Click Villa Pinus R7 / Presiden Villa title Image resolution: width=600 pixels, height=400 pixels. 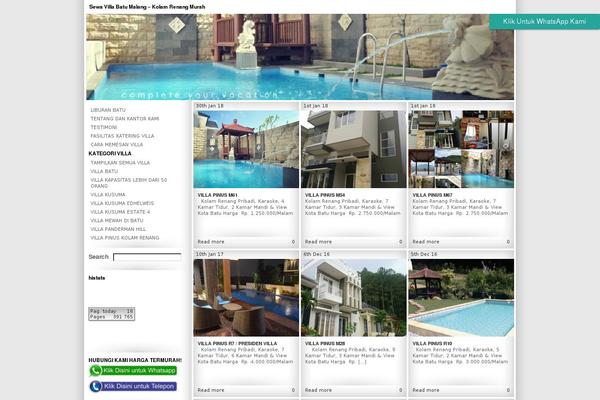click(237, 344)
